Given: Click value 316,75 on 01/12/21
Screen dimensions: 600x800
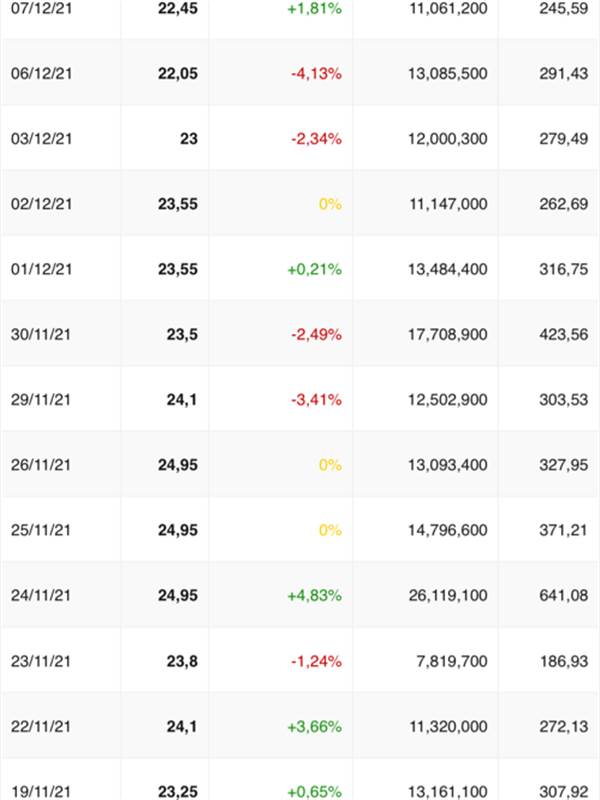Looking at the screenshot, I should [x=565, y=269].
